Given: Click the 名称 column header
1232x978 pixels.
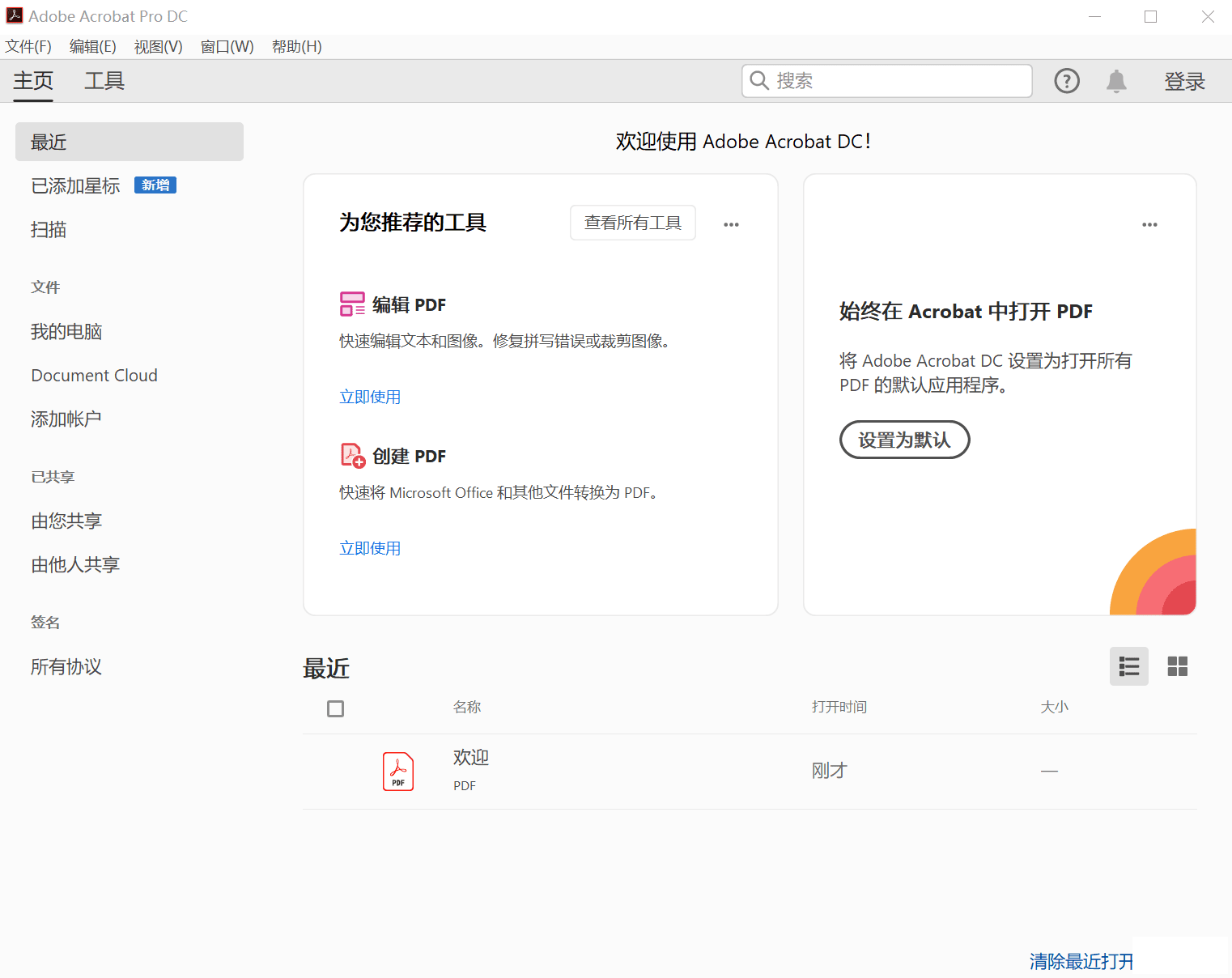Looking at the screenshot, I should (467, 707).
